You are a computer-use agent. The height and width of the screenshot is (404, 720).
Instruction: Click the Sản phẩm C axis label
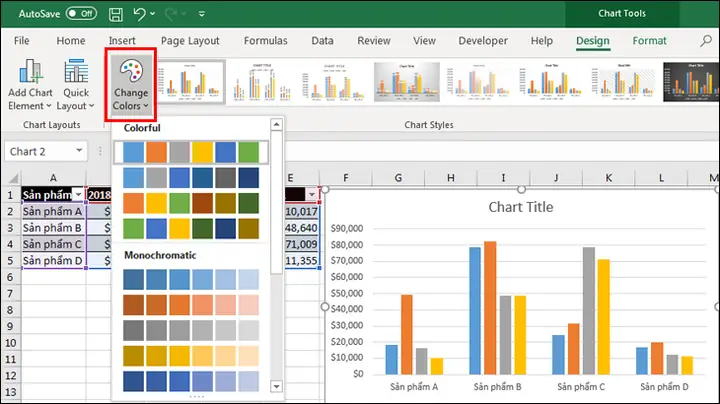(x=581, y=387)
